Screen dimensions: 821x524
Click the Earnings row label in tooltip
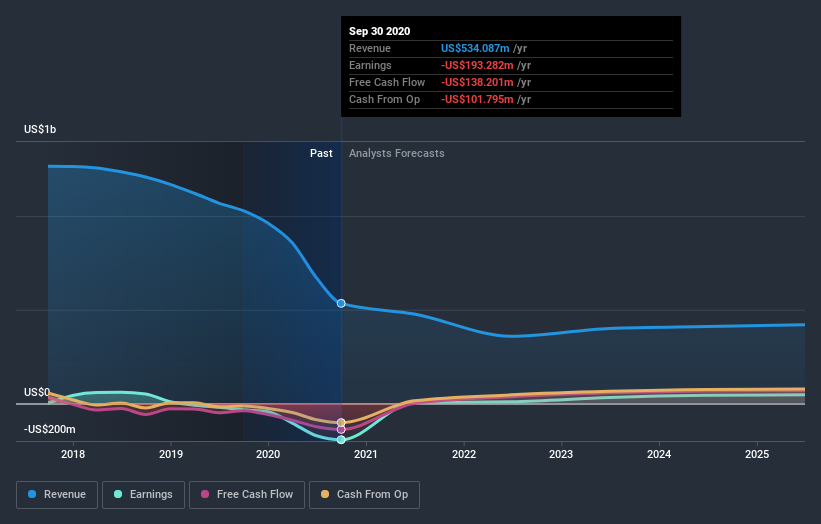(370, 65)
